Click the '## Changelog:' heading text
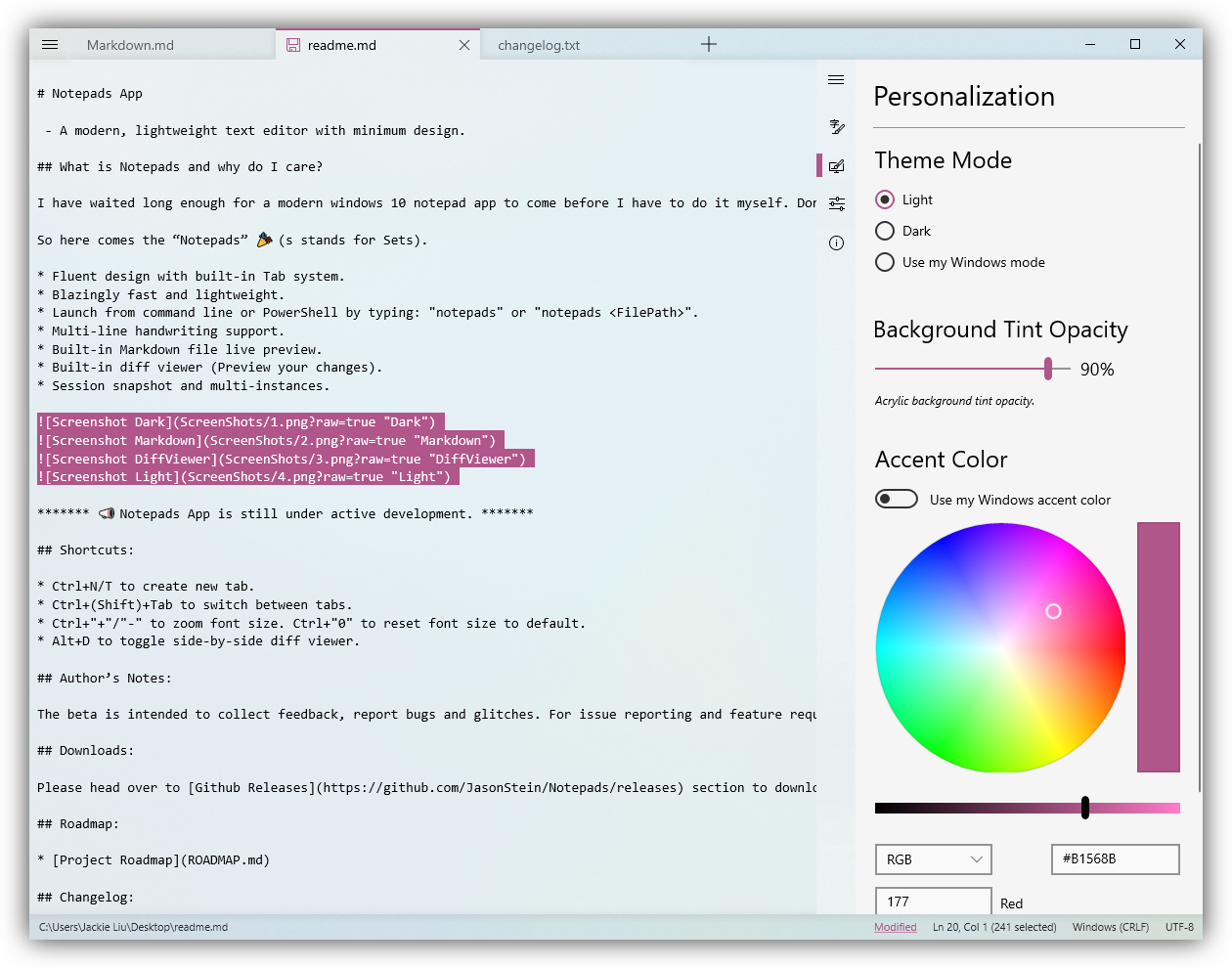Screen dimensions: 1232x968 click(x=86, y=898)
